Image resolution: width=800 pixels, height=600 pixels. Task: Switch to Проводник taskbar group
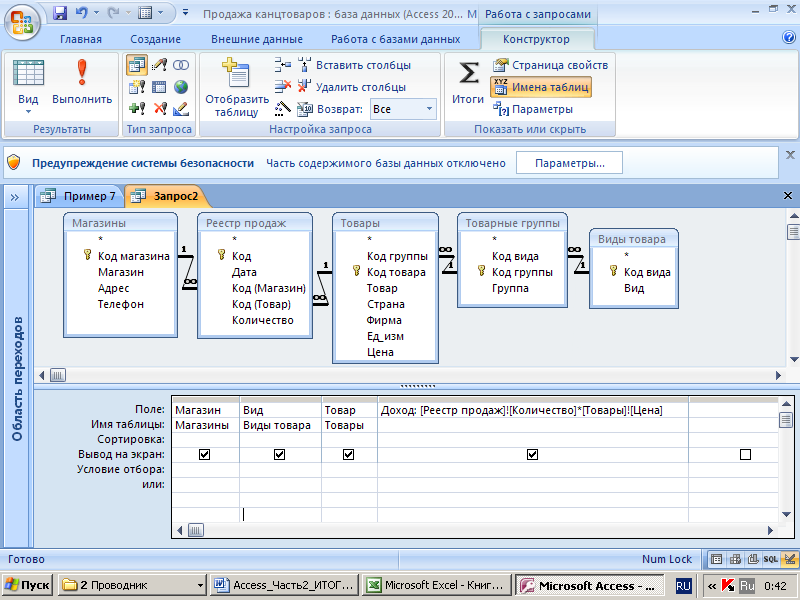pos(133,585)
